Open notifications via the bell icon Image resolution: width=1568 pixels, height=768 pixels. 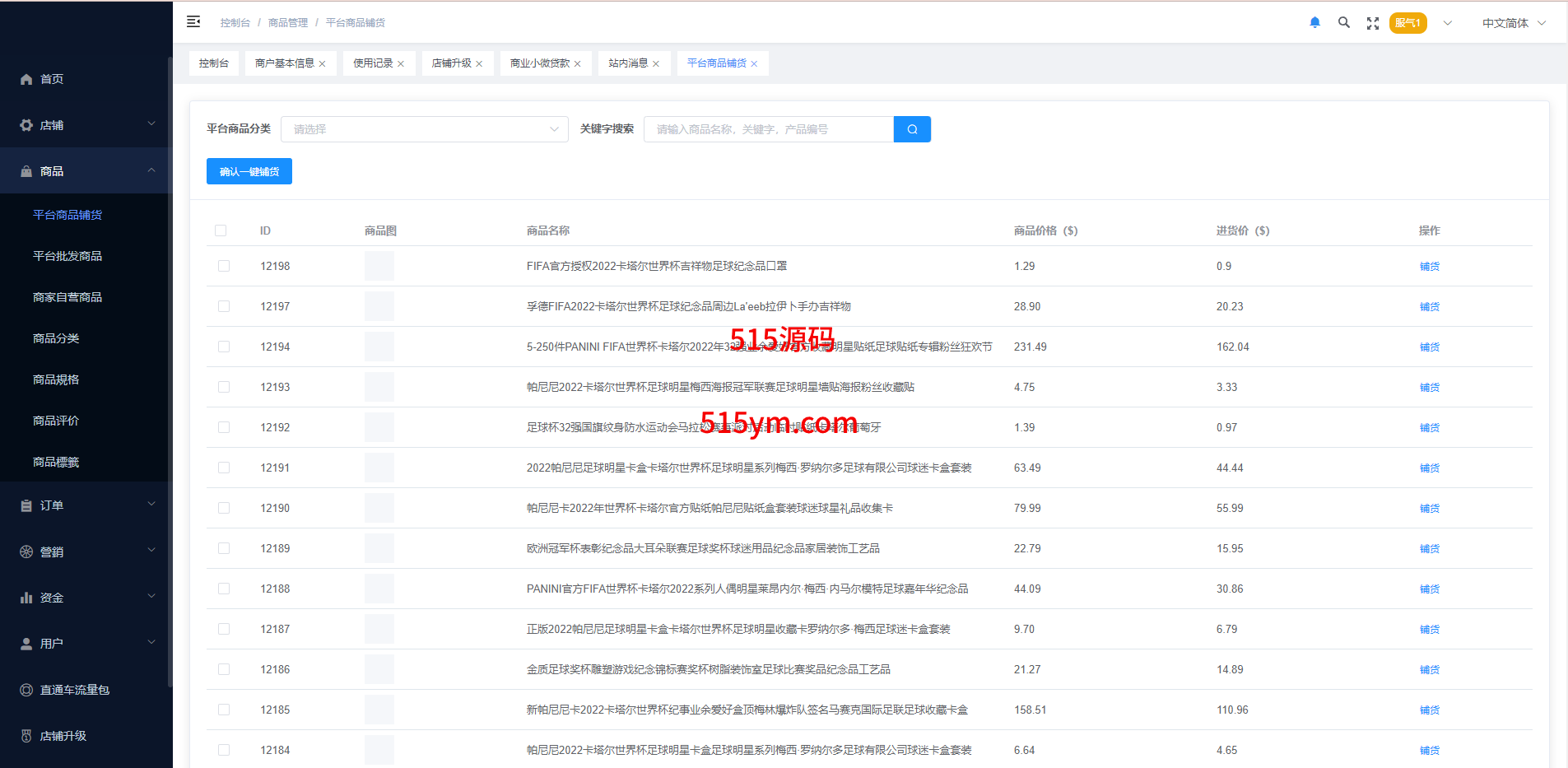pos(1314,23)
